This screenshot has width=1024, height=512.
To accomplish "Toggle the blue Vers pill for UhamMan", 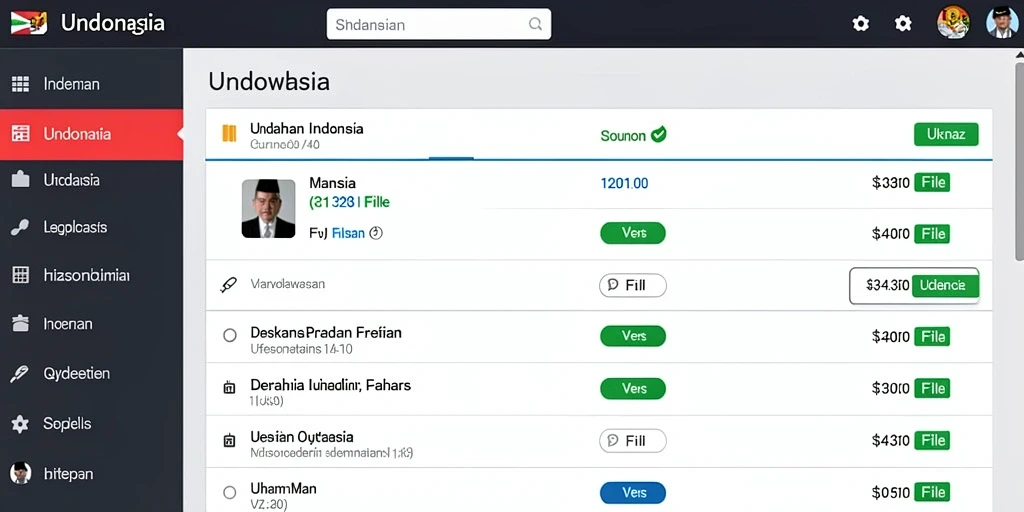I will coord(633,492).
